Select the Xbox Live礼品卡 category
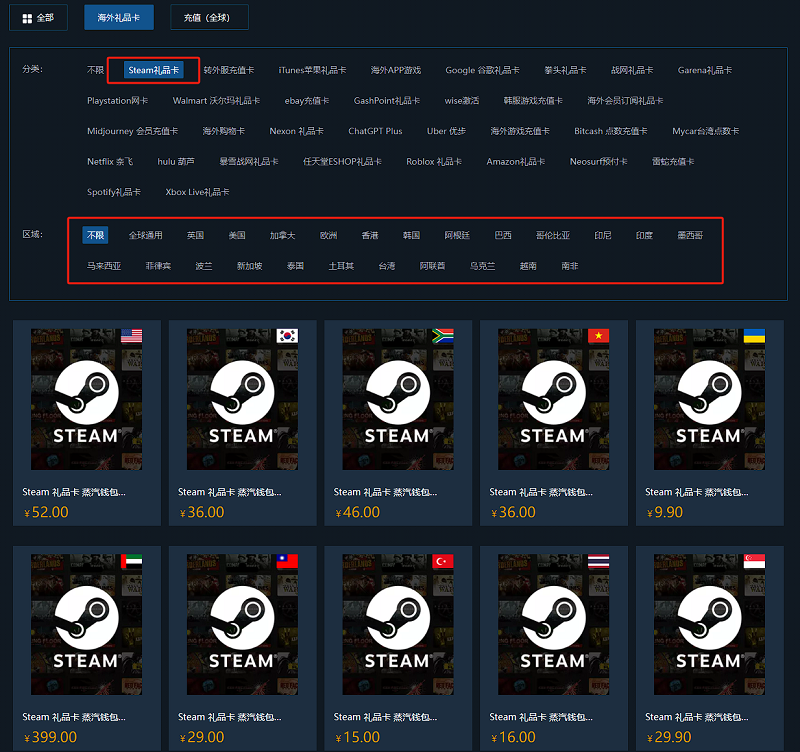The image size is (800, 752). pyautogui.click(x=197, y=192)
